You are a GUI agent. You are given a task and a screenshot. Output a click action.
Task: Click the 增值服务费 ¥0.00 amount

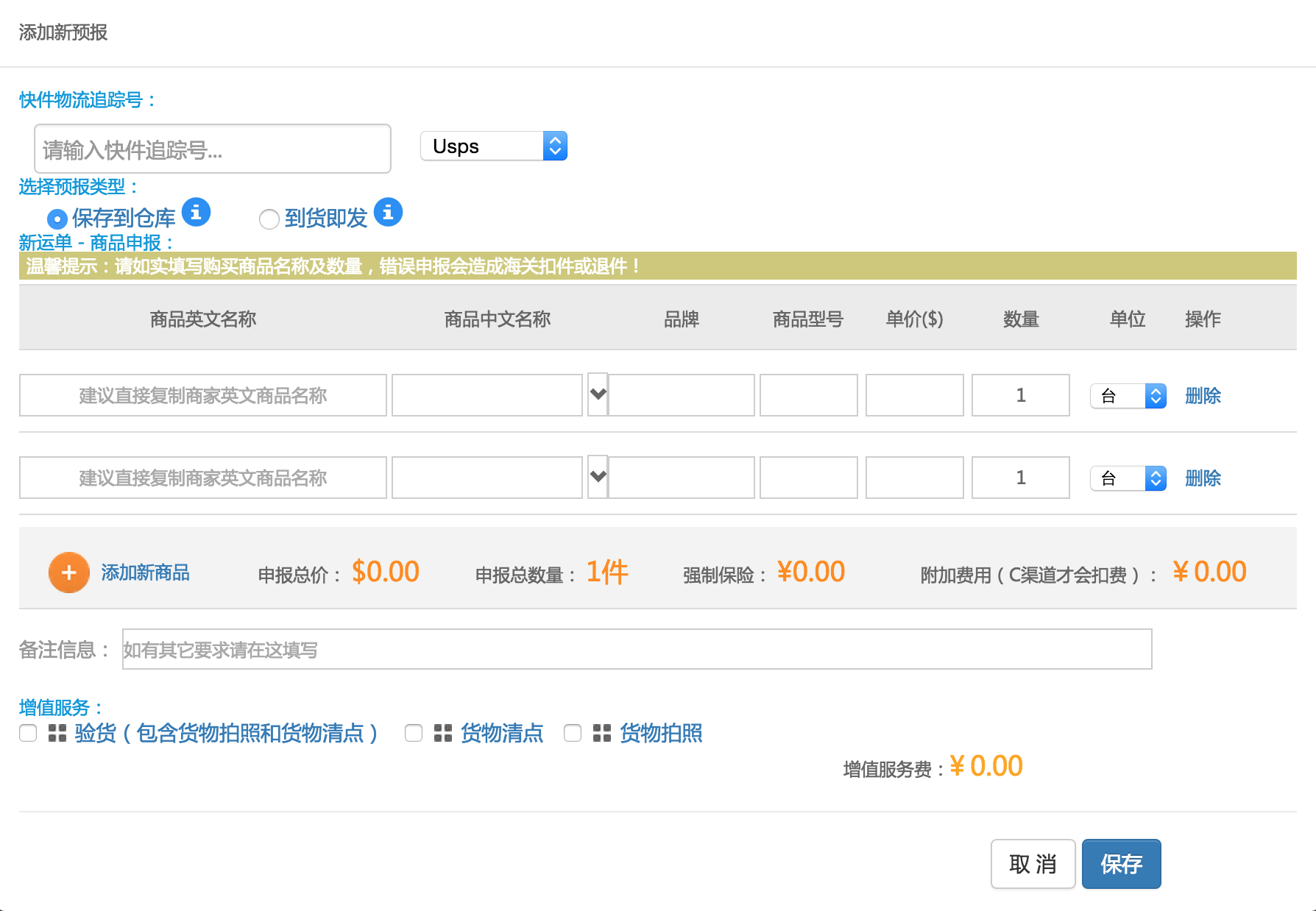click(x=986, y=766)
